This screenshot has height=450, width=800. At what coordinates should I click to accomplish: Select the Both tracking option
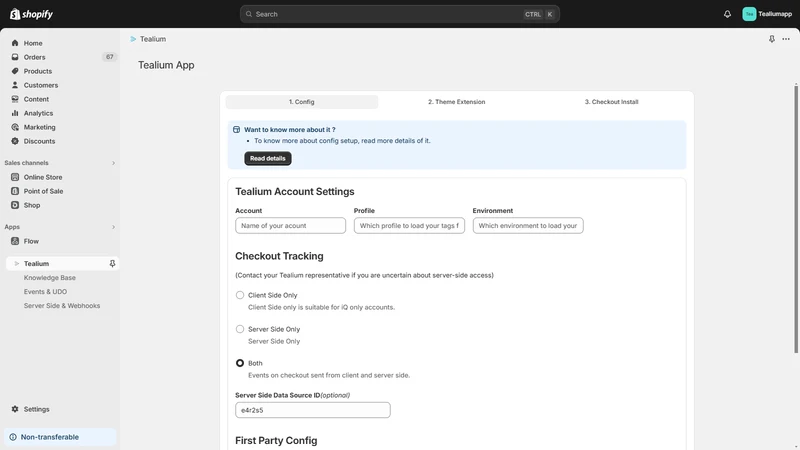240,363
